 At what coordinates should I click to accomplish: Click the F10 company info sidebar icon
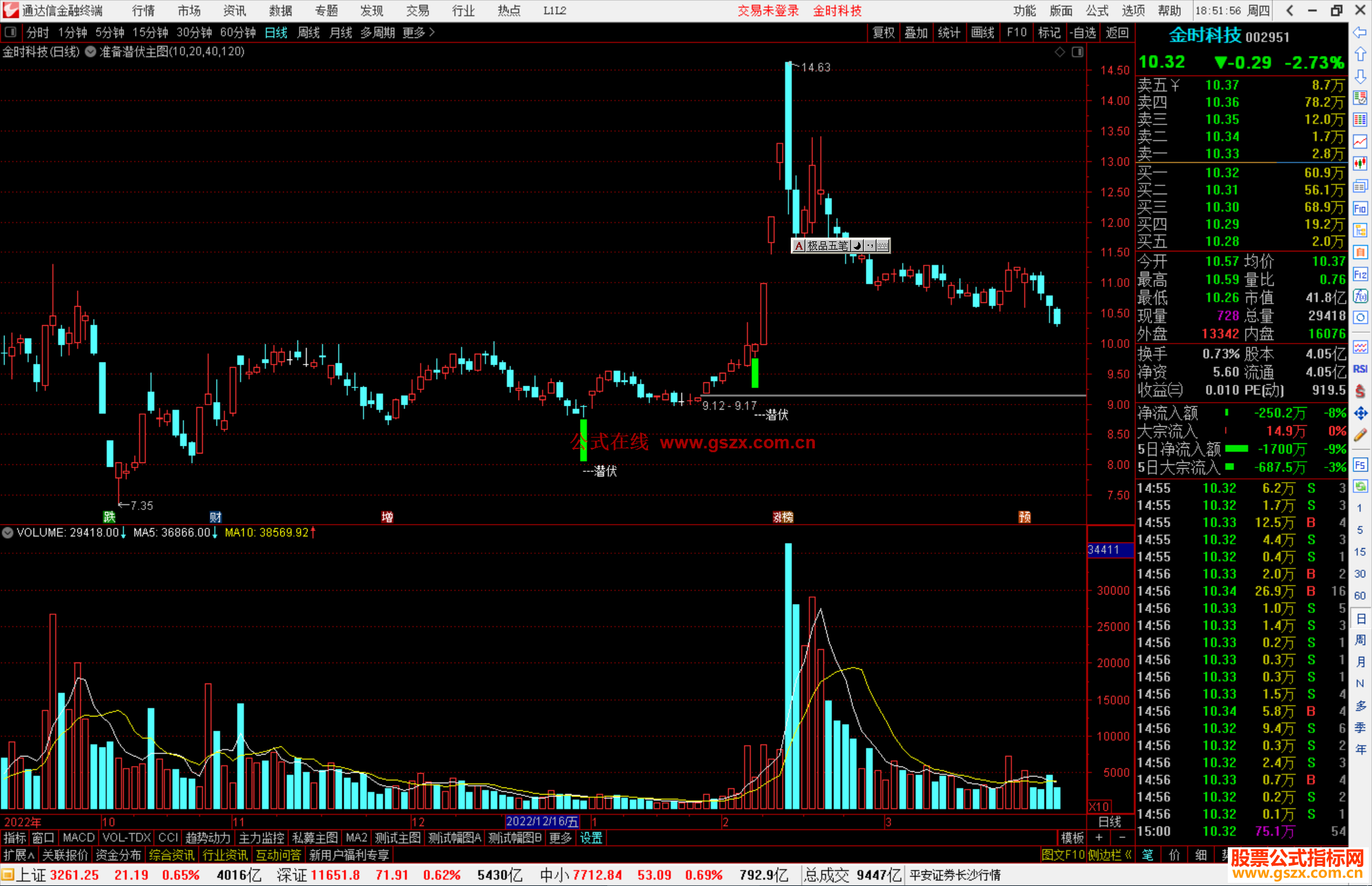[1360, 208]
